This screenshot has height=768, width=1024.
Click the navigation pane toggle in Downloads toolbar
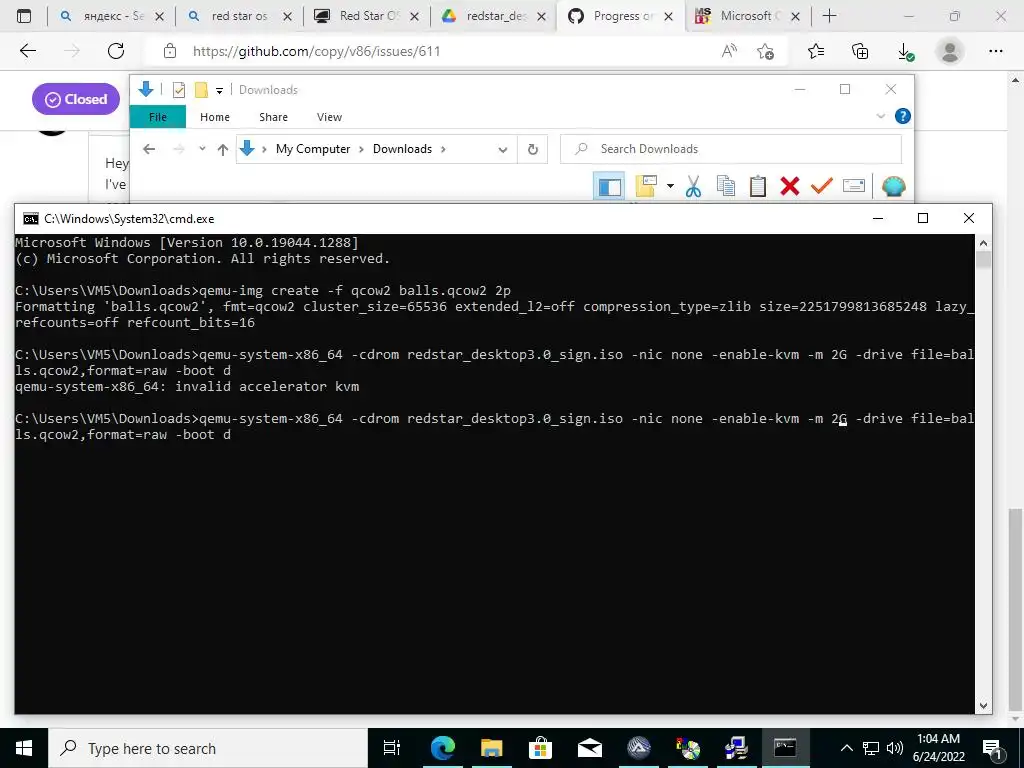click(609, 187)
